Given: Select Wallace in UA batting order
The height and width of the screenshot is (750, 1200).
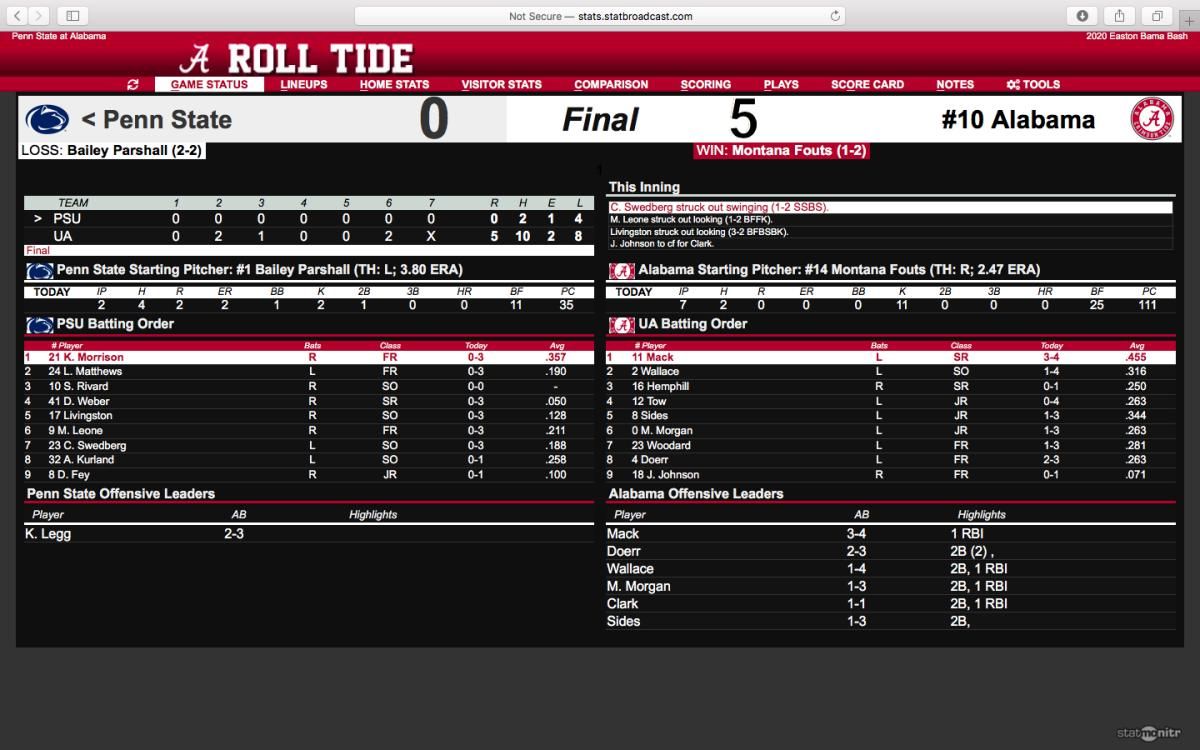Looking at the screenshot, I should coord(891,371).
